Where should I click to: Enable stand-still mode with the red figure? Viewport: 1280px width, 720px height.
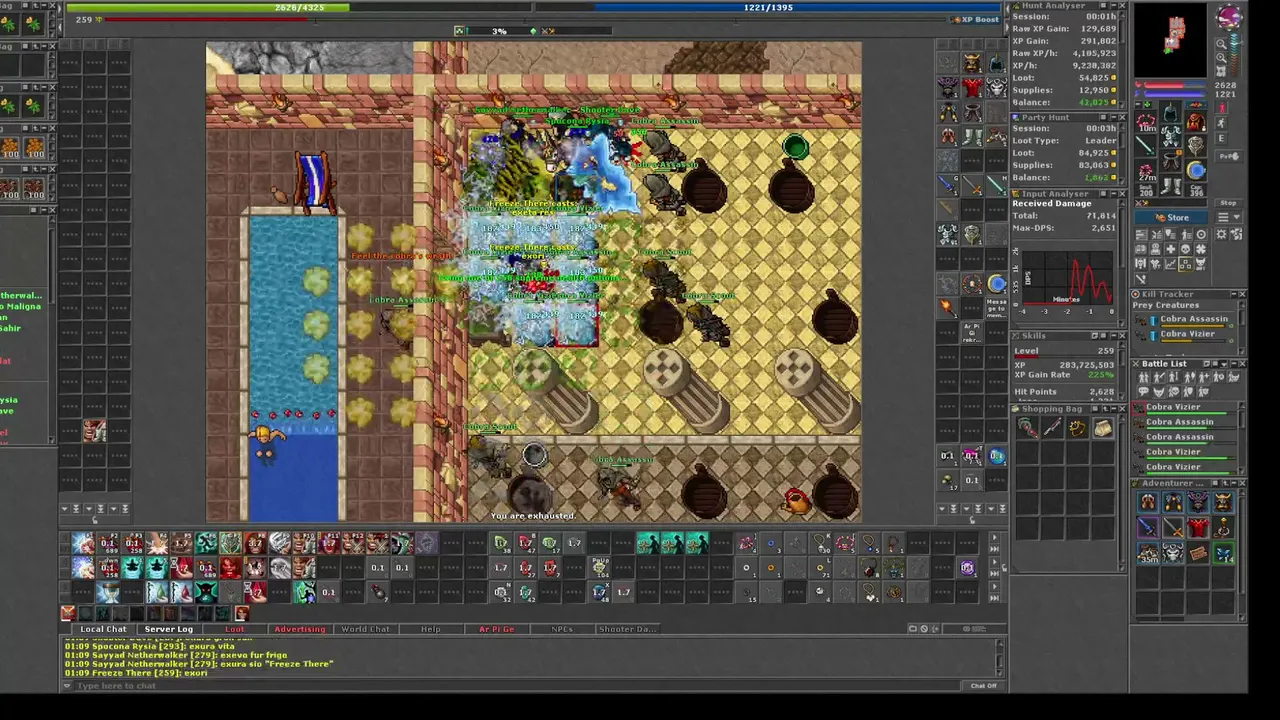pyautogui.click(x=1221, y=105)
